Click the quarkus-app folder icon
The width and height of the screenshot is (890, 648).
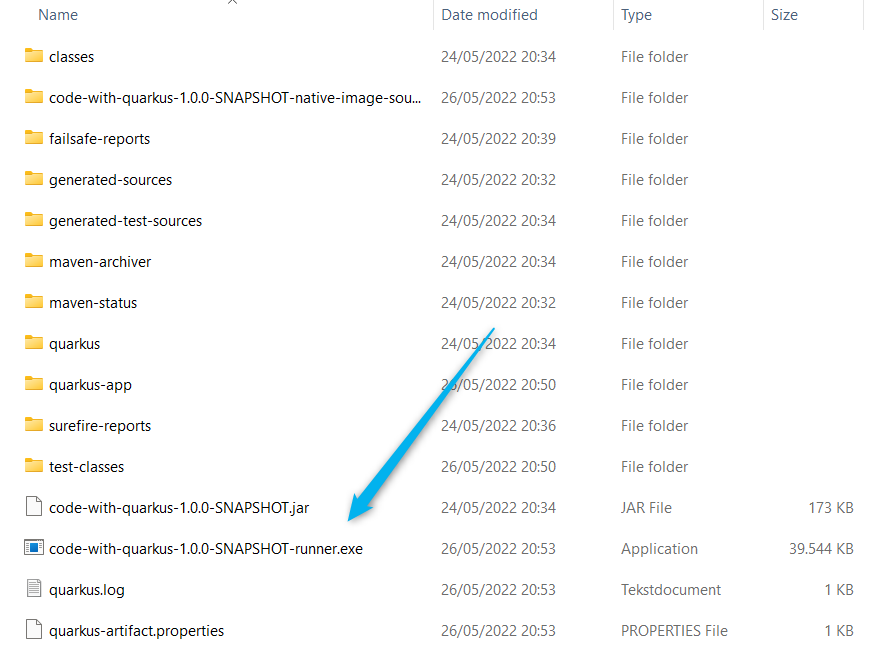[x=33, y=384]
